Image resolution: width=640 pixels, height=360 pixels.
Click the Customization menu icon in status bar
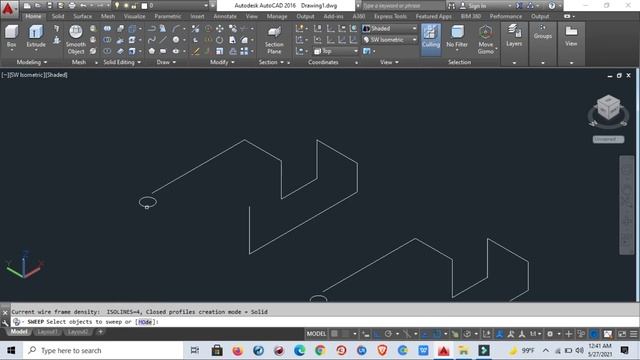(x=633, y=334)
